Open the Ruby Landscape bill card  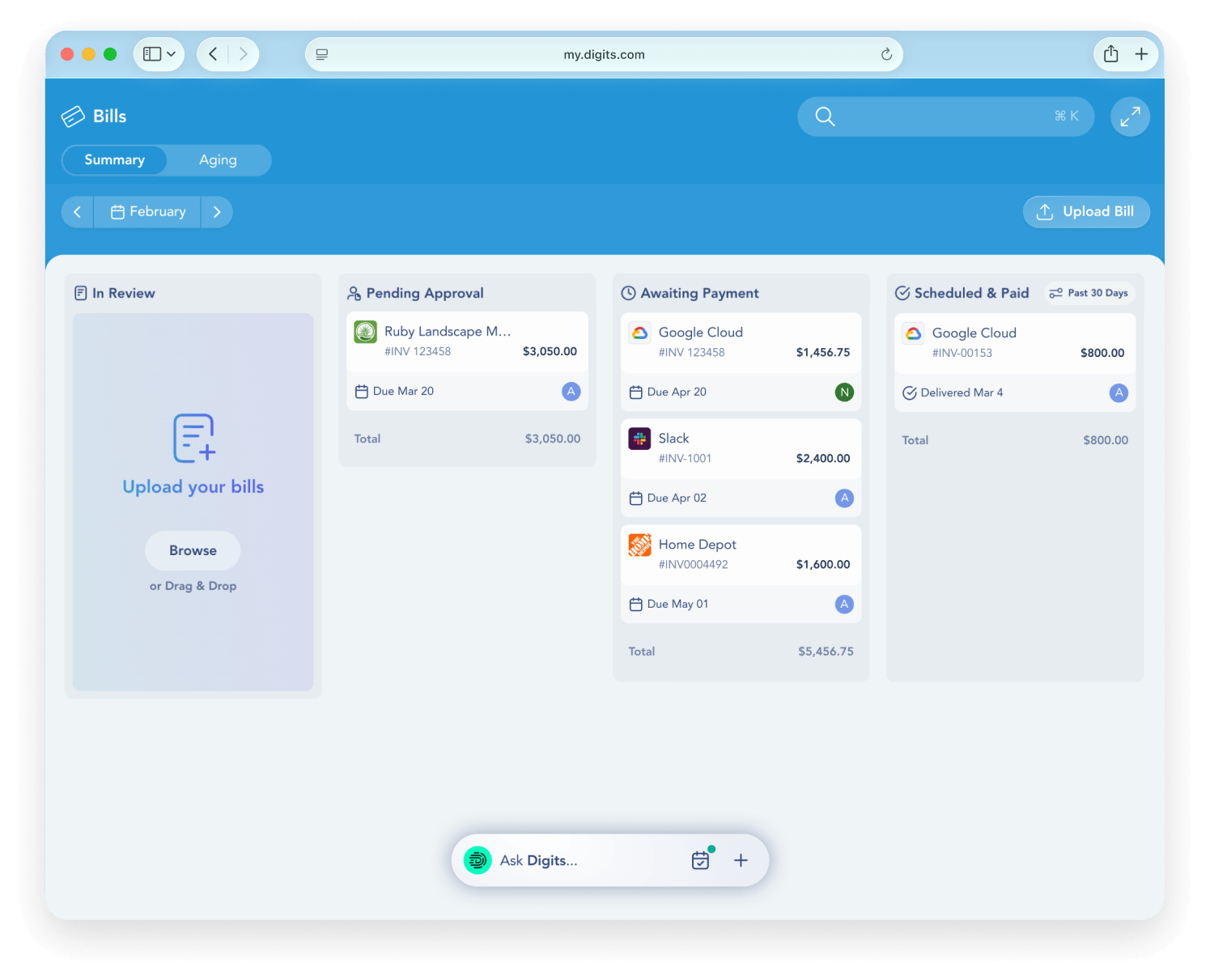467,342
